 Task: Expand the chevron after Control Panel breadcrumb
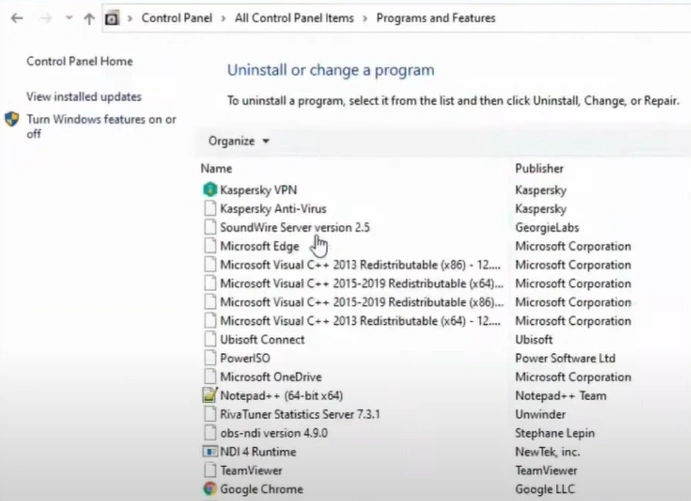[x=223, y=19]
